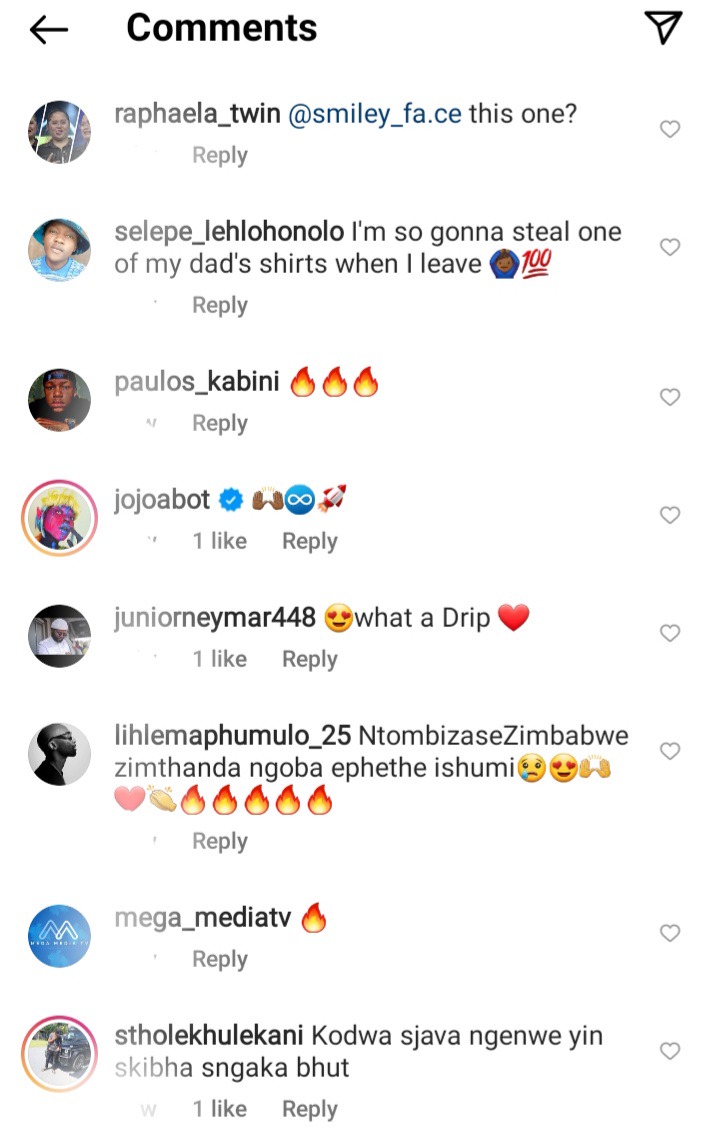This screenshot has height=1146, width=709.
Task: Tap the heart next to mega_mediatv
Action: coord(670,933)
